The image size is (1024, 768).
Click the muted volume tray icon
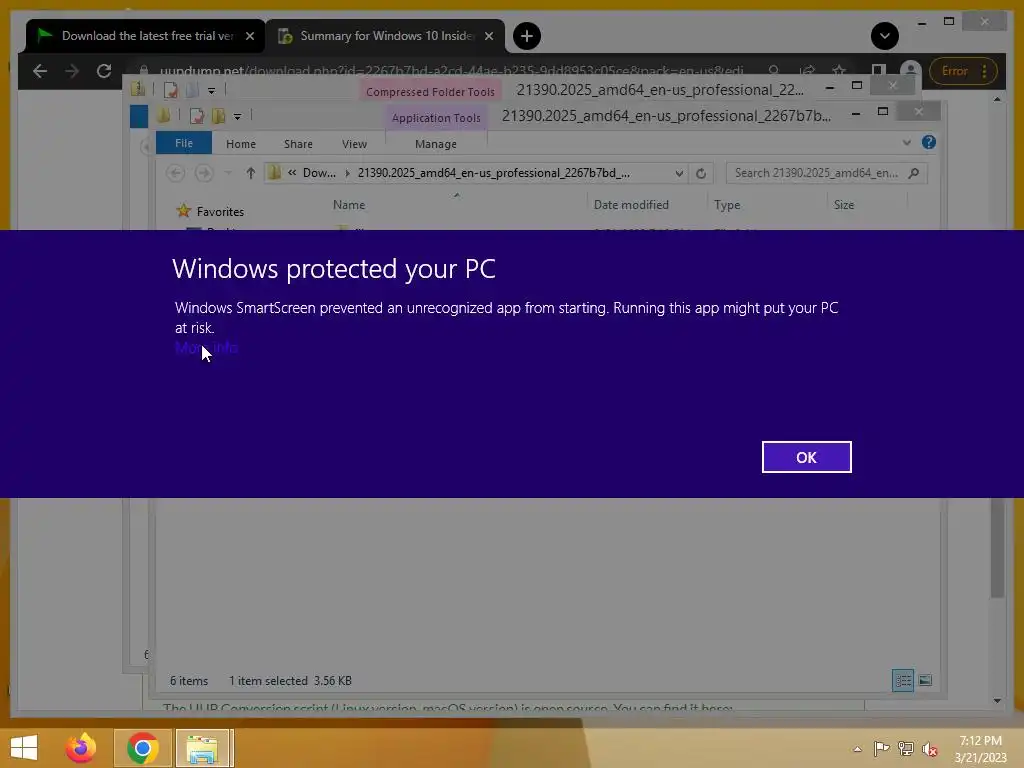coord(930,748)
